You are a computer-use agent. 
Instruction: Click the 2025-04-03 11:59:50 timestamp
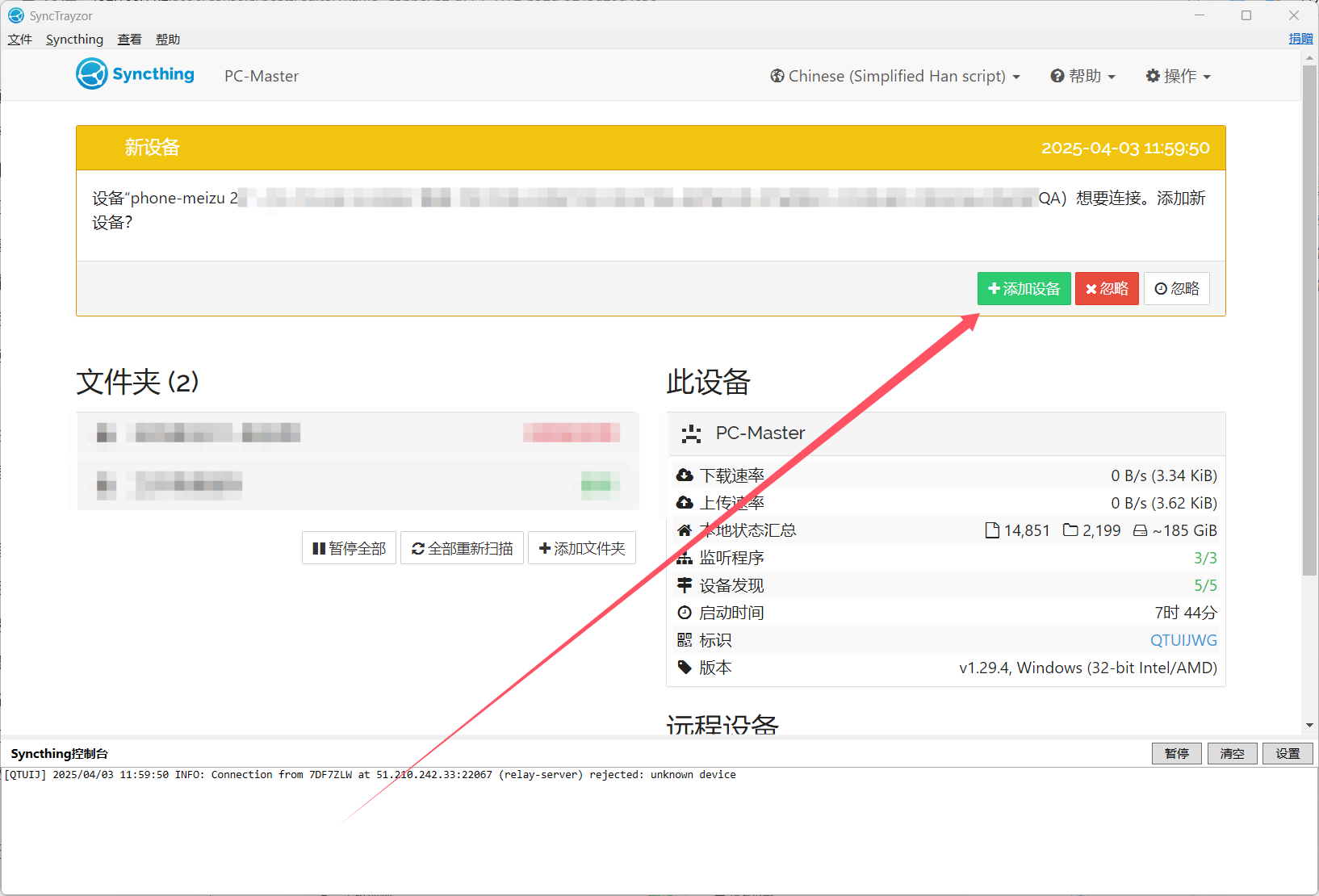pos(1125,149)
